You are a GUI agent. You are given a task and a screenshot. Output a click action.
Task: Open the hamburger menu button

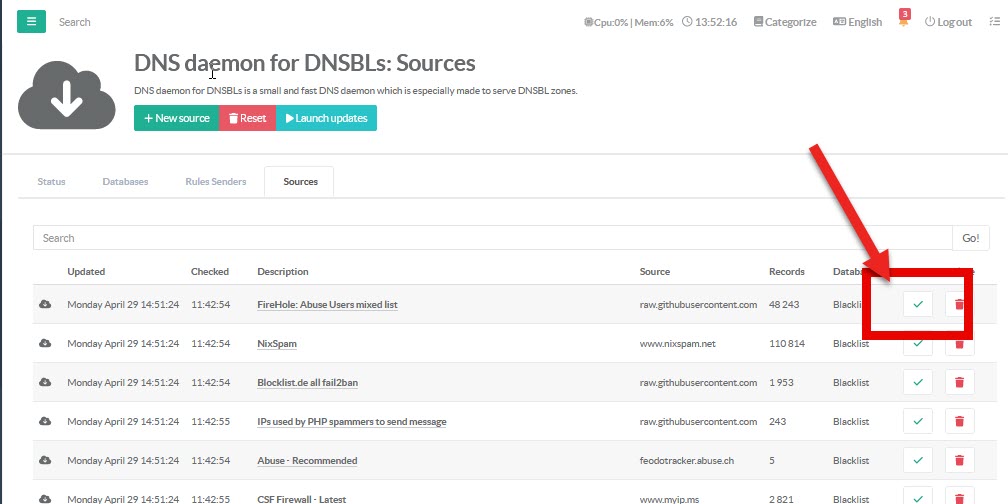pos(31,21)
